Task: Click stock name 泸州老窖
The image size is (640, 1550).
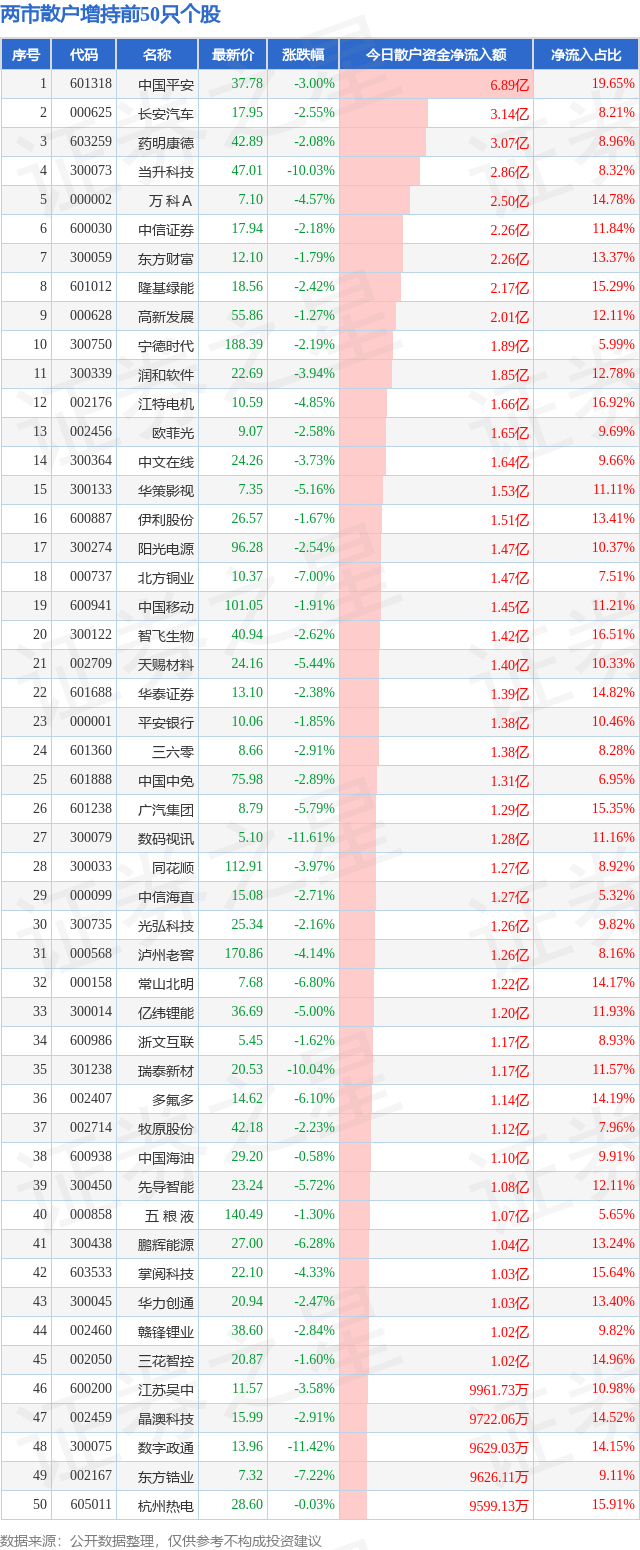Action: click(x=166, y=955)
